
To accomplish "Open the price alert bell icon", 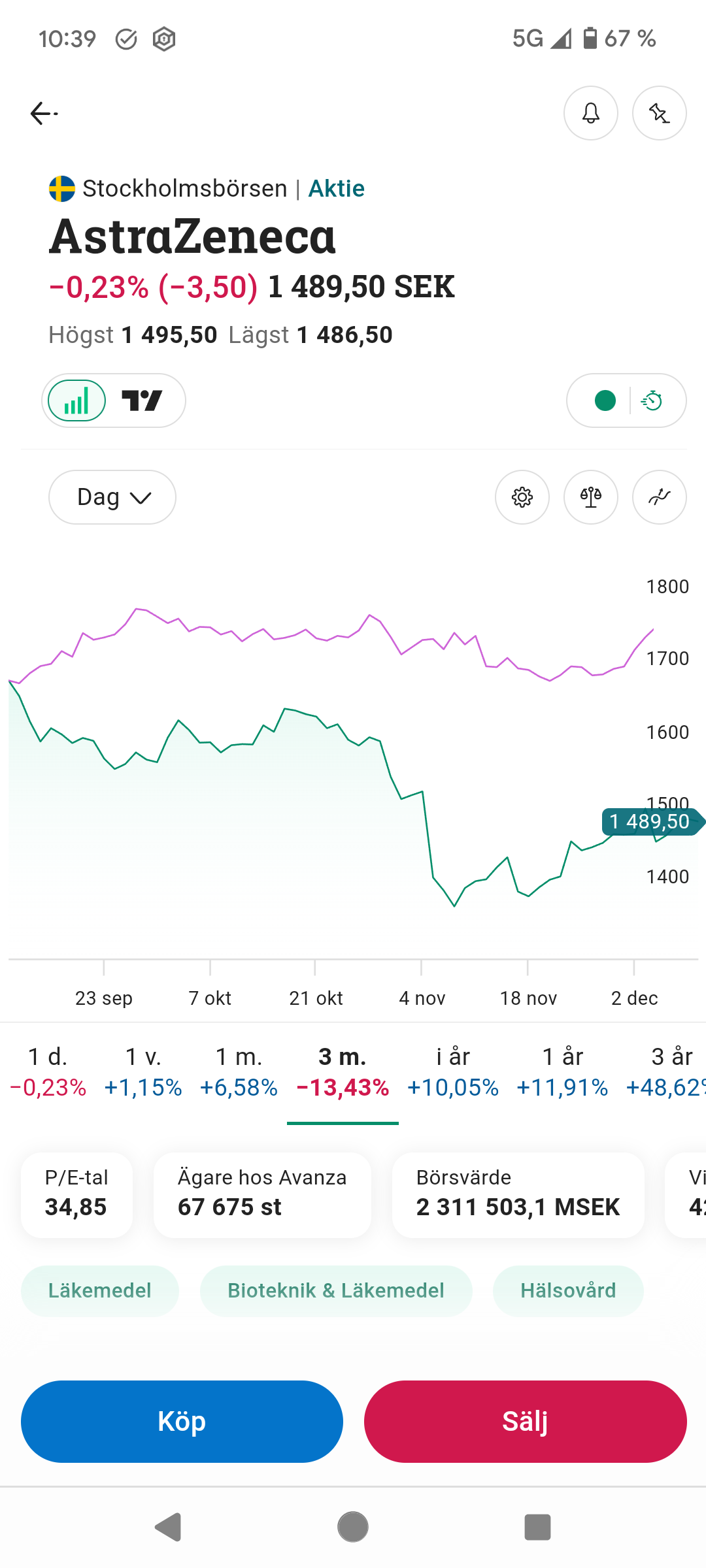I will tap(591, 114).
